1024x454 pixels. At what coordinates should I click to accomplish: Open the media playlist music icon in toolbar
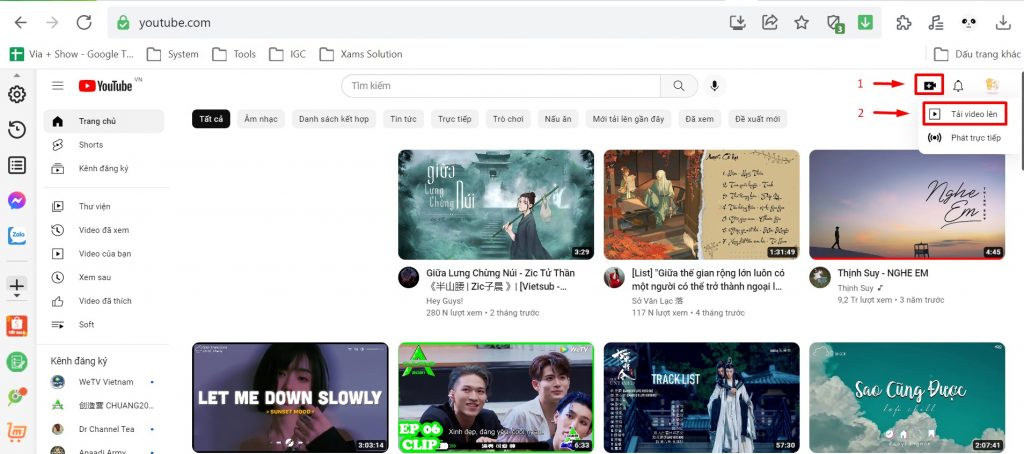click(x=936, y=23)
